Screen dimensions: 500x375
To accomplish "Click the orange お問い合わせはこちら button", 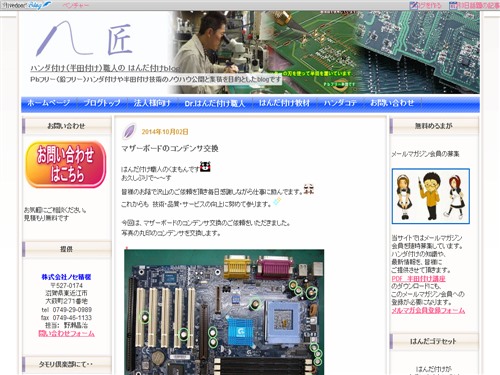I will (x=66, y=164).
